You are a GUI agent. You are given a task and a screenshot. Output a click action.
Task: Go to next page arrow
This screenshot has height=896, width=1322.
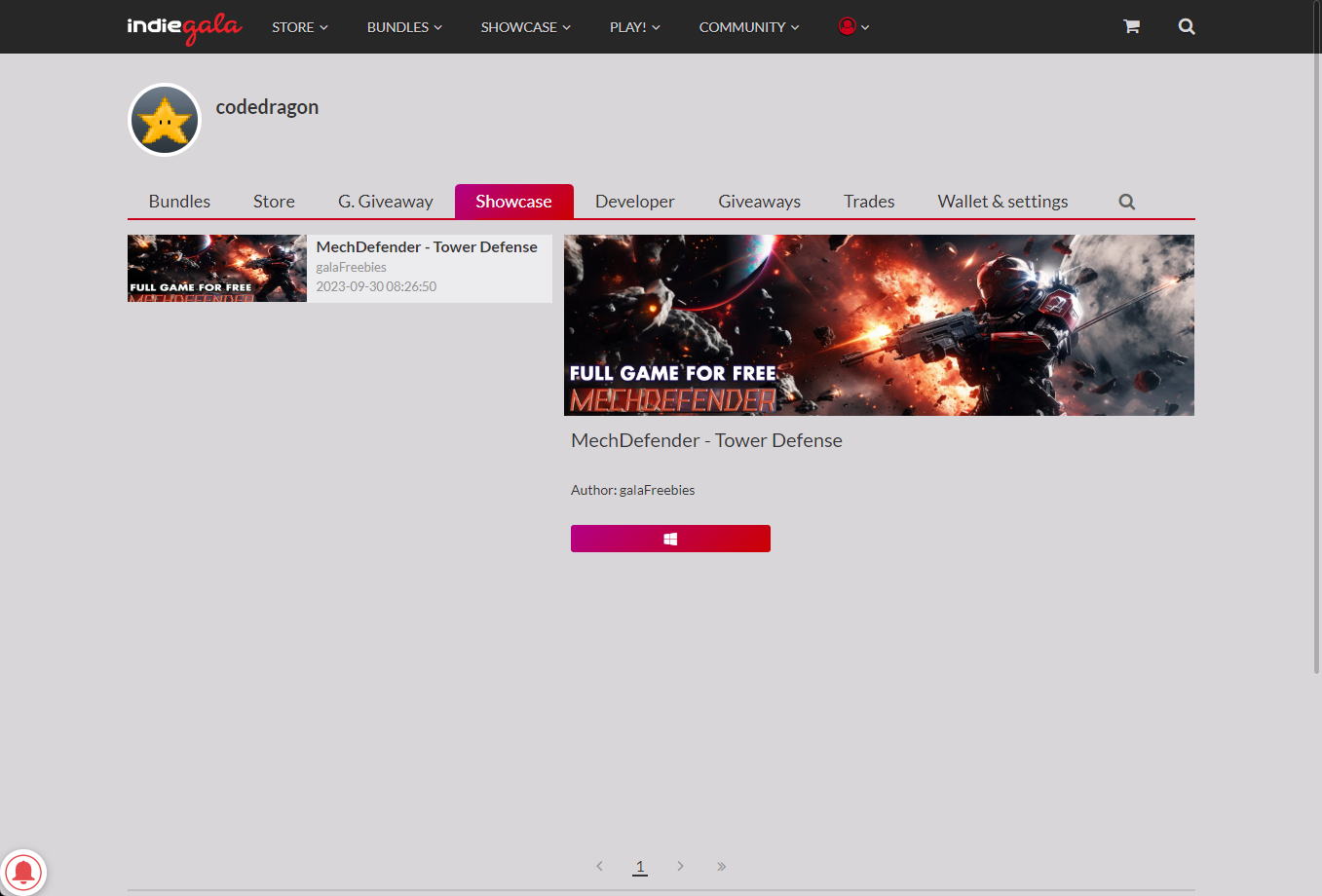tap(680, 866)
